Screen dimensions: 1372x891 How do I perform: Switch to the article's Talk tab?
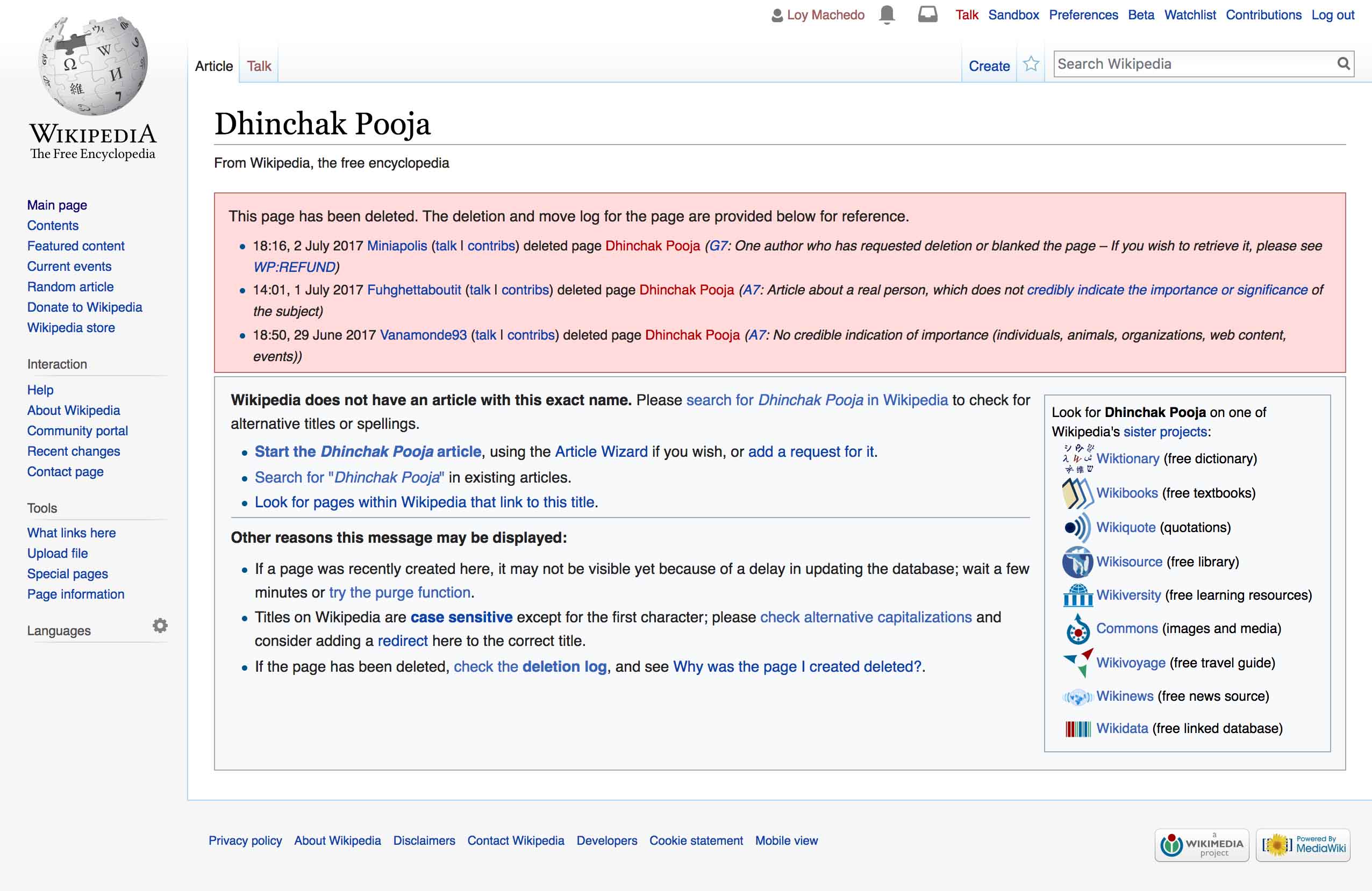259,66
